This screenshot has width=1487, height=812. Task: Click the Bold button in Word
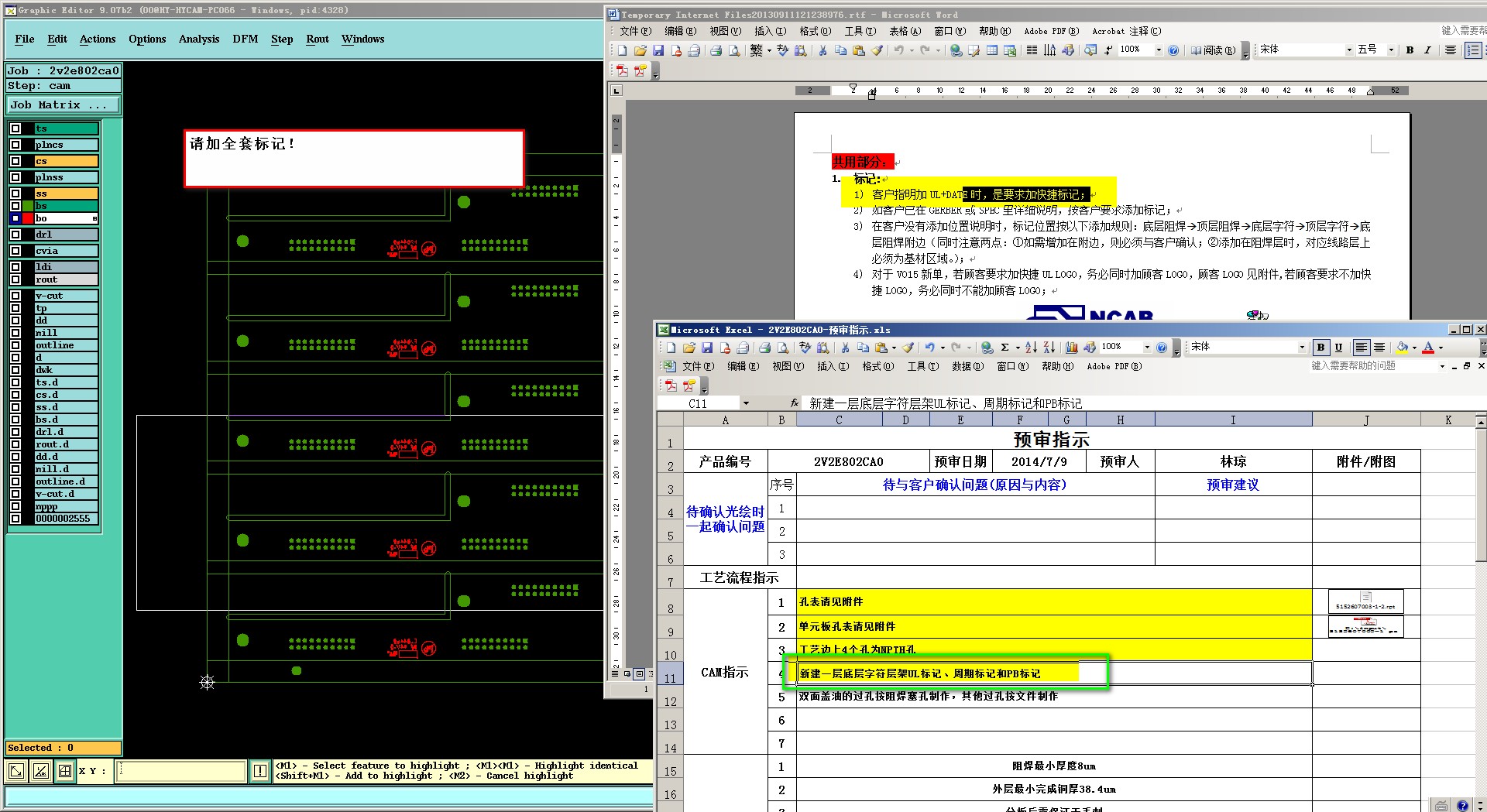[x=1410, y=50]
